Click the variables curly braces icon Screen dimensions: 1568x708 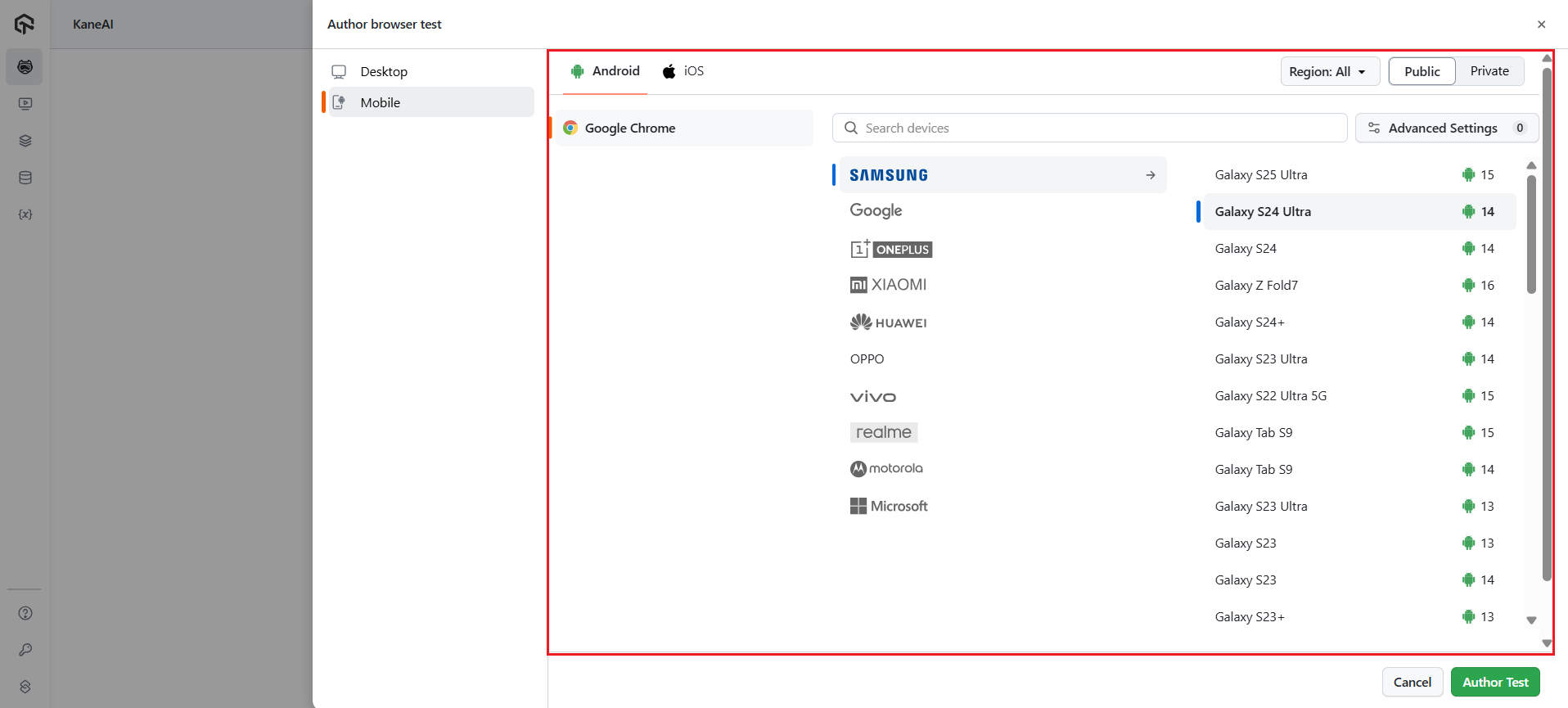25,214
